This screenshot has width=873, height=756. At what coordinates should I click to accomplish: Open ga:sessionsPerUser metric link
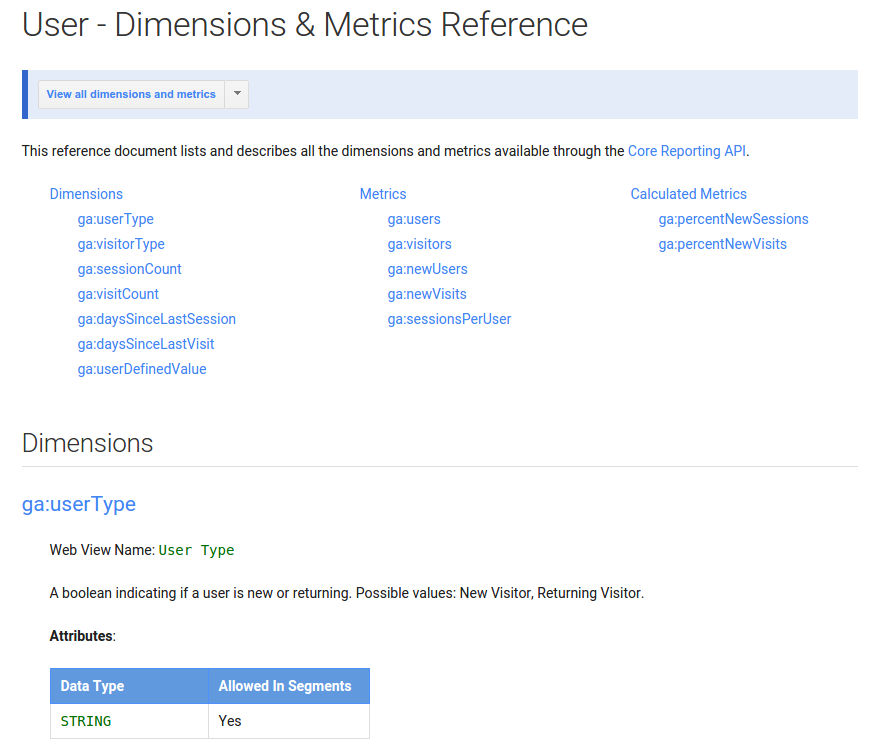449,319
